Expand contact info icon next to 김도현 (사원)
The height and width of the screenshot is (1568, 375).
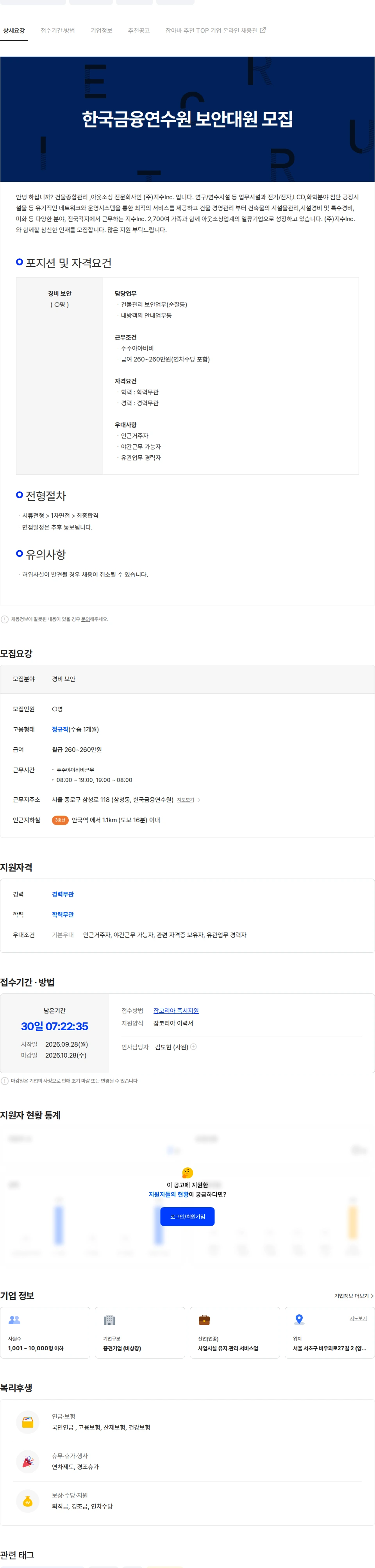pyautogui.click(x=194, y=1047)
